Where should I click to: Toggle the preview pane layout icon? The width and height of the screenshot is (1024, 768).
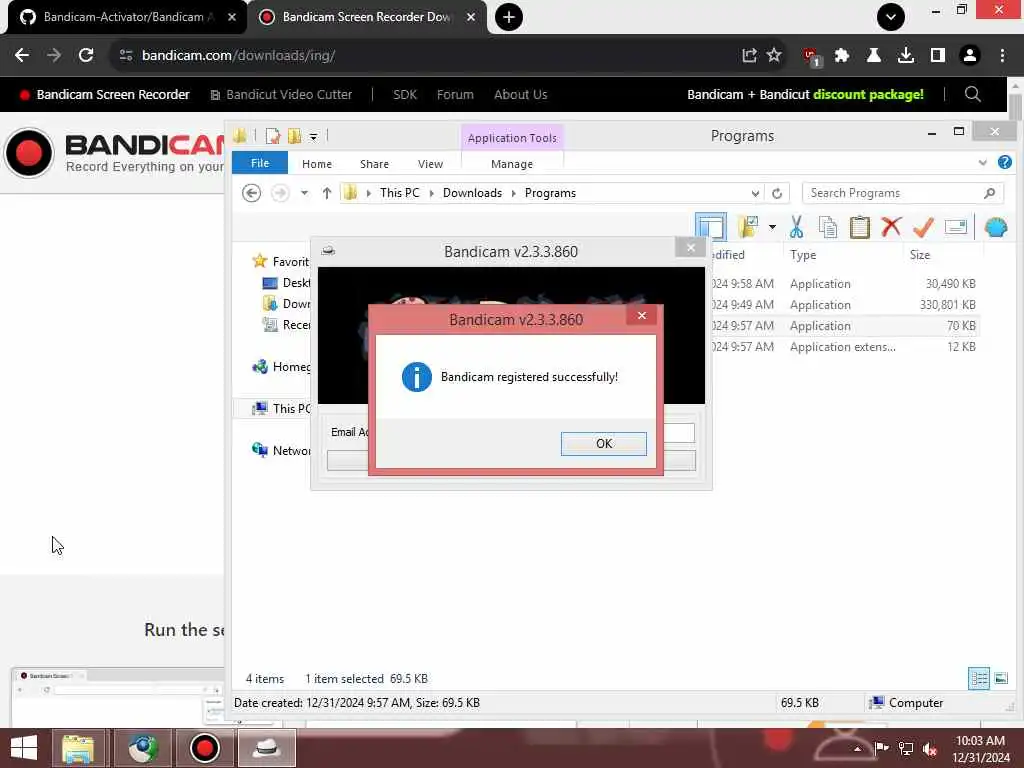tap(711, 227)
